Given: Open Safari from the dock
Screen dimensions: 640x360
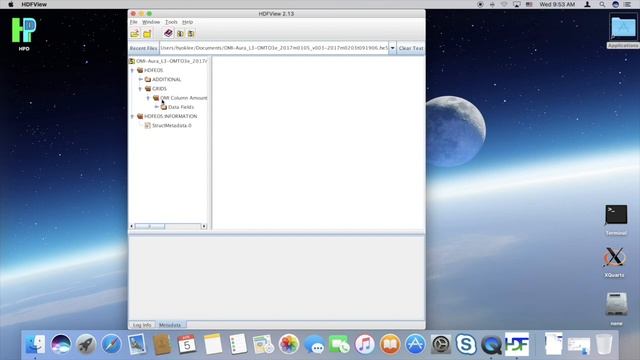Looking at the screenshot, I should (x=111, y=344).
